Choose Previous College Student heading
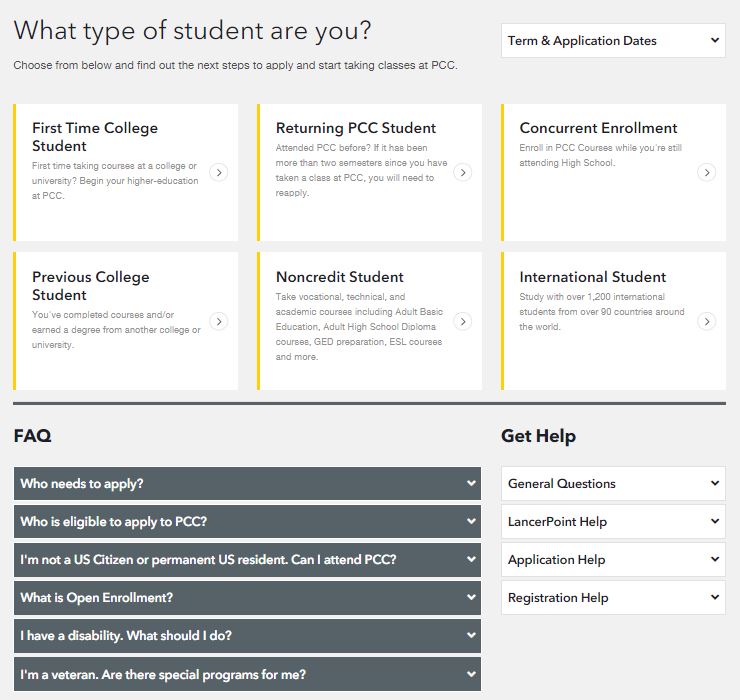 click(91, 286)
